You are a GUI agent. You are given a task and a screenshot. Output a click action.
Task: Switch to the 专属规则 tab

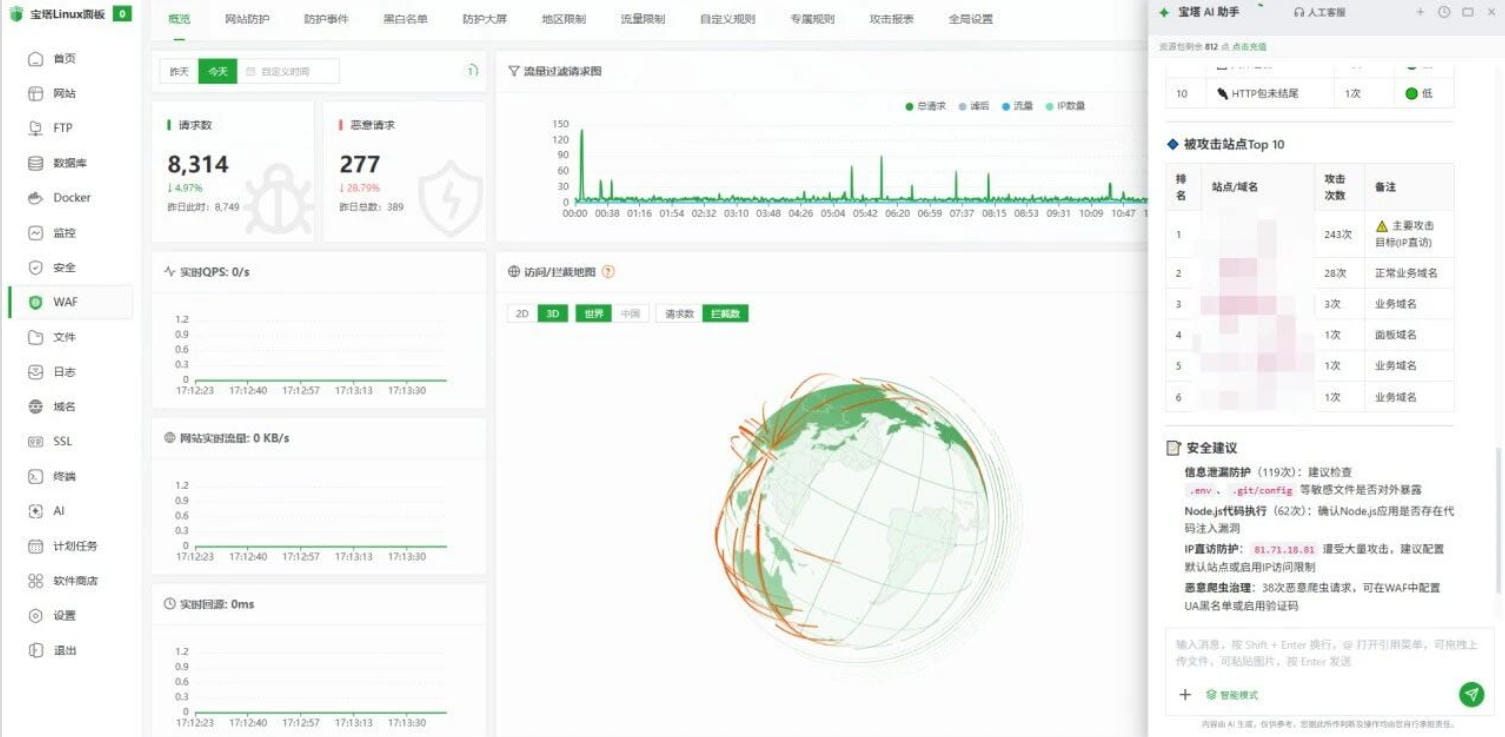coord(812,19)
